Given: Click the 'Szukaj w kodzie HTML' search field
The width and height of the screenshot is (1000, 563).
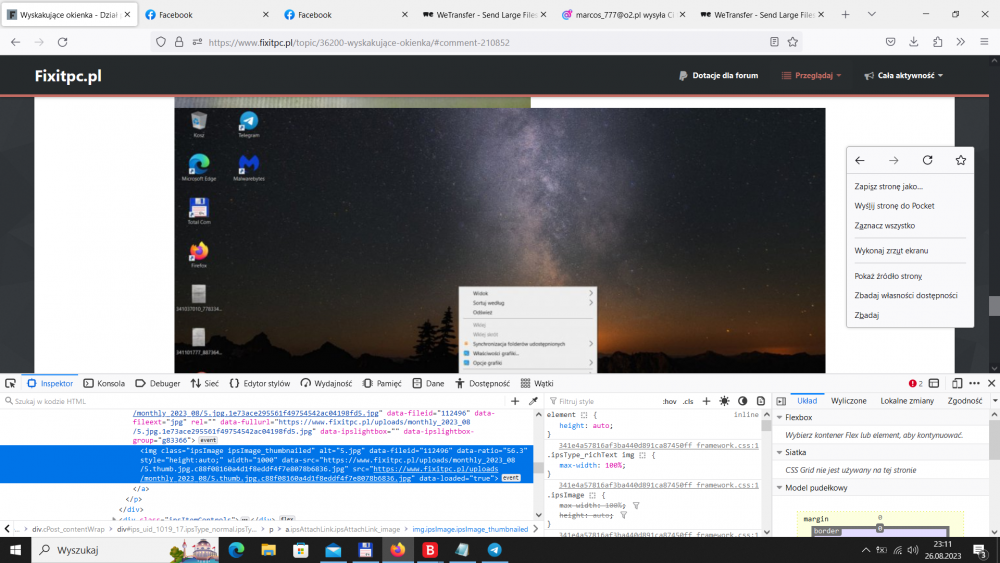Looking at the screenshot, I should [250, 401].
